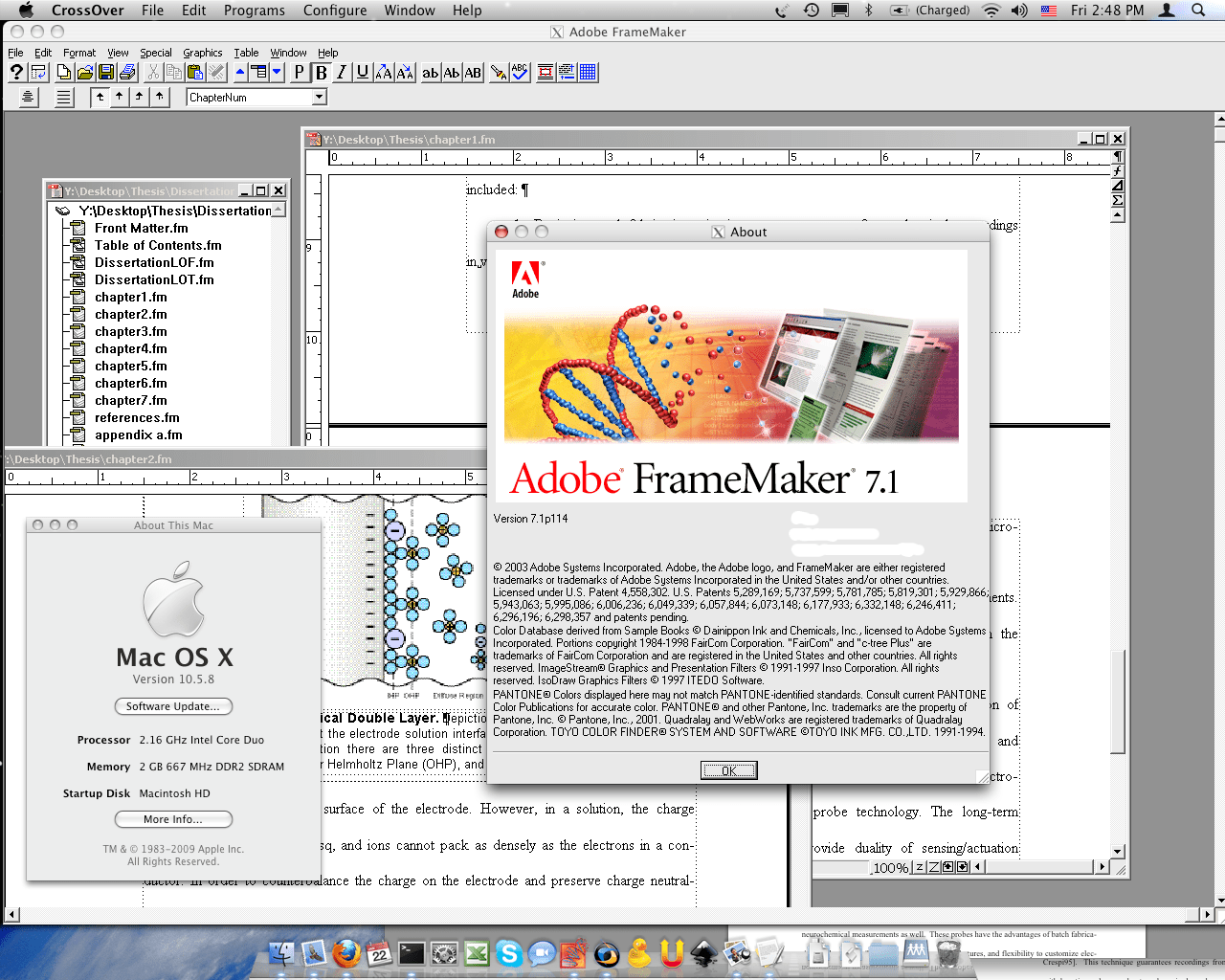The height and width of the screenshot is (980, 1225).
Task: Click the Spotlight search icon in menu bar
Action: [x=1198, y=11]
